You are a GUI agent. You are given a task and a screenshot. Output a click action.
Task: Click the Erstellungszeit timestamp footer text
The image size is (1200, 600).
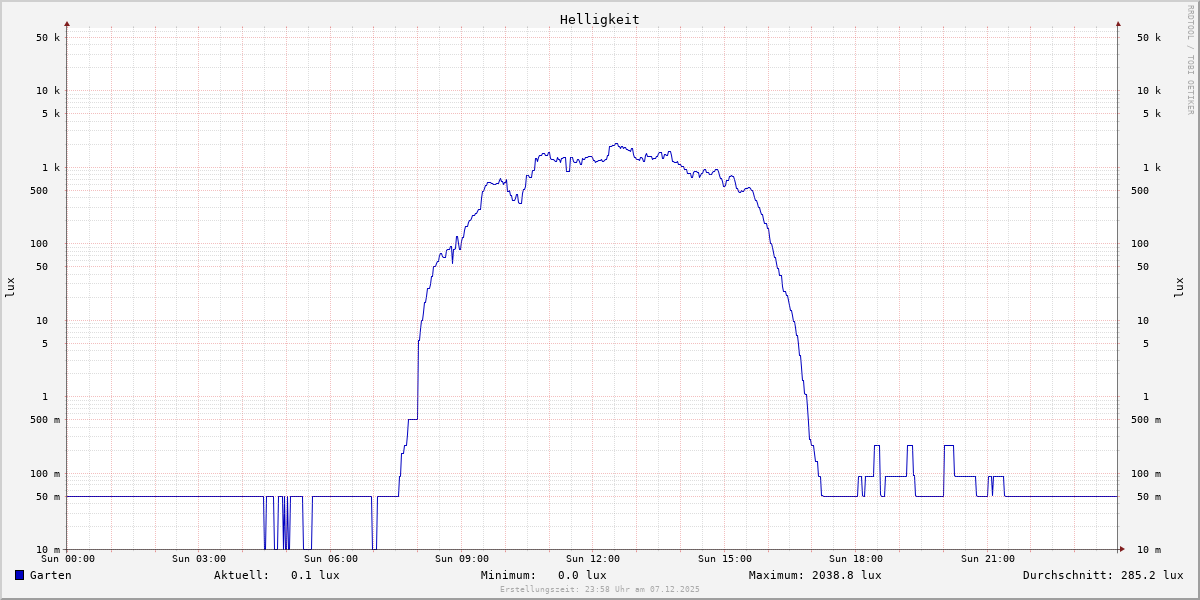600,590
